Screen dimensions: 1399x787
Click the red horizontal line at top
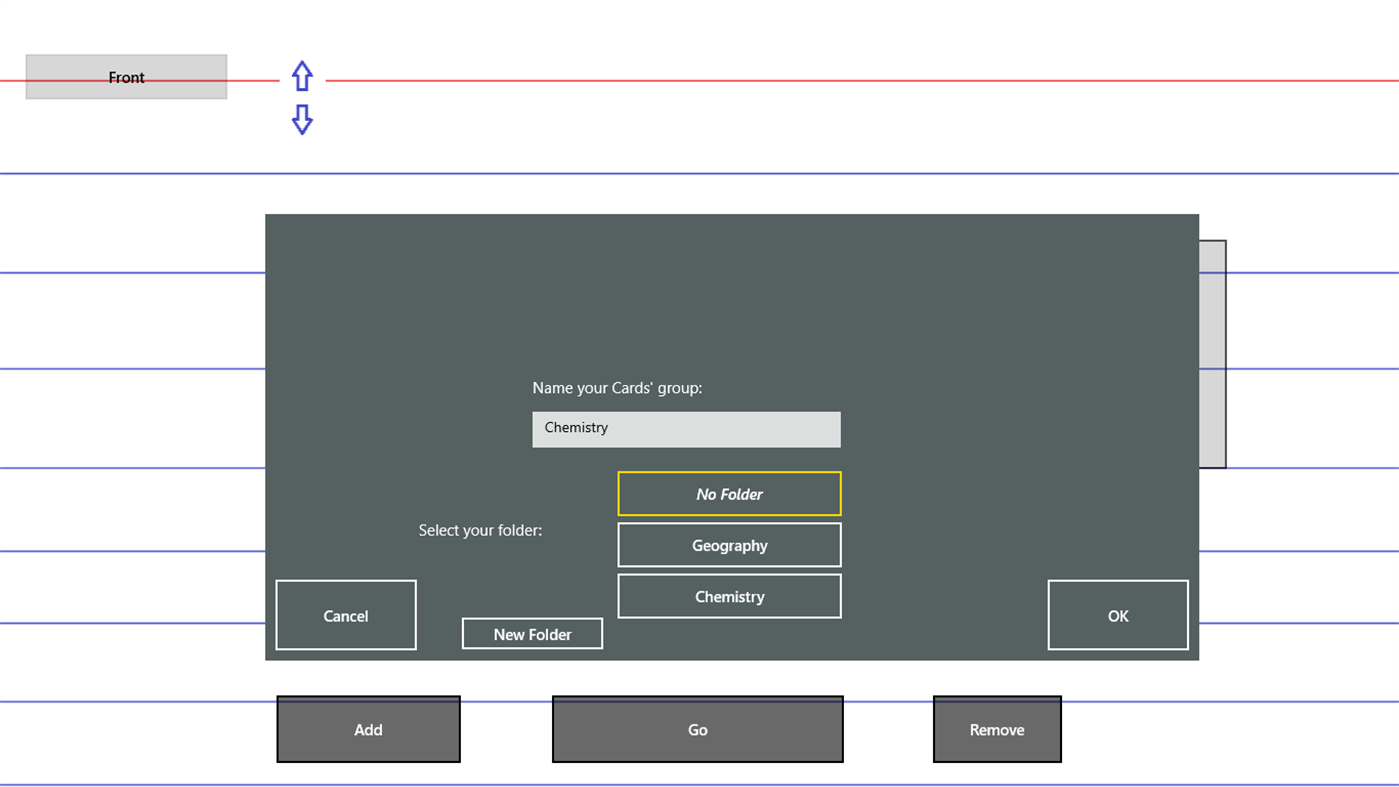coord(700,77)
